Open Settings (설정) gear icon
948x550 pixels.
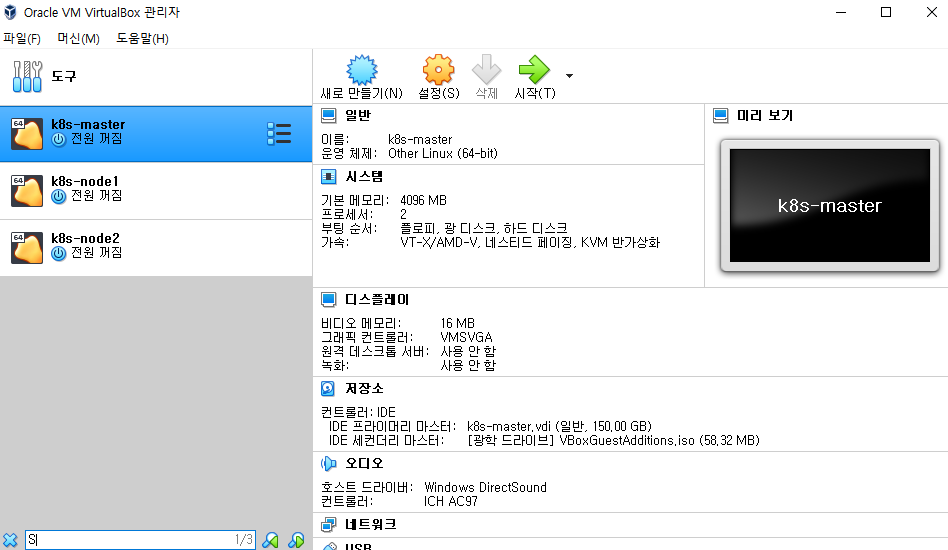[x=438, y=70]
